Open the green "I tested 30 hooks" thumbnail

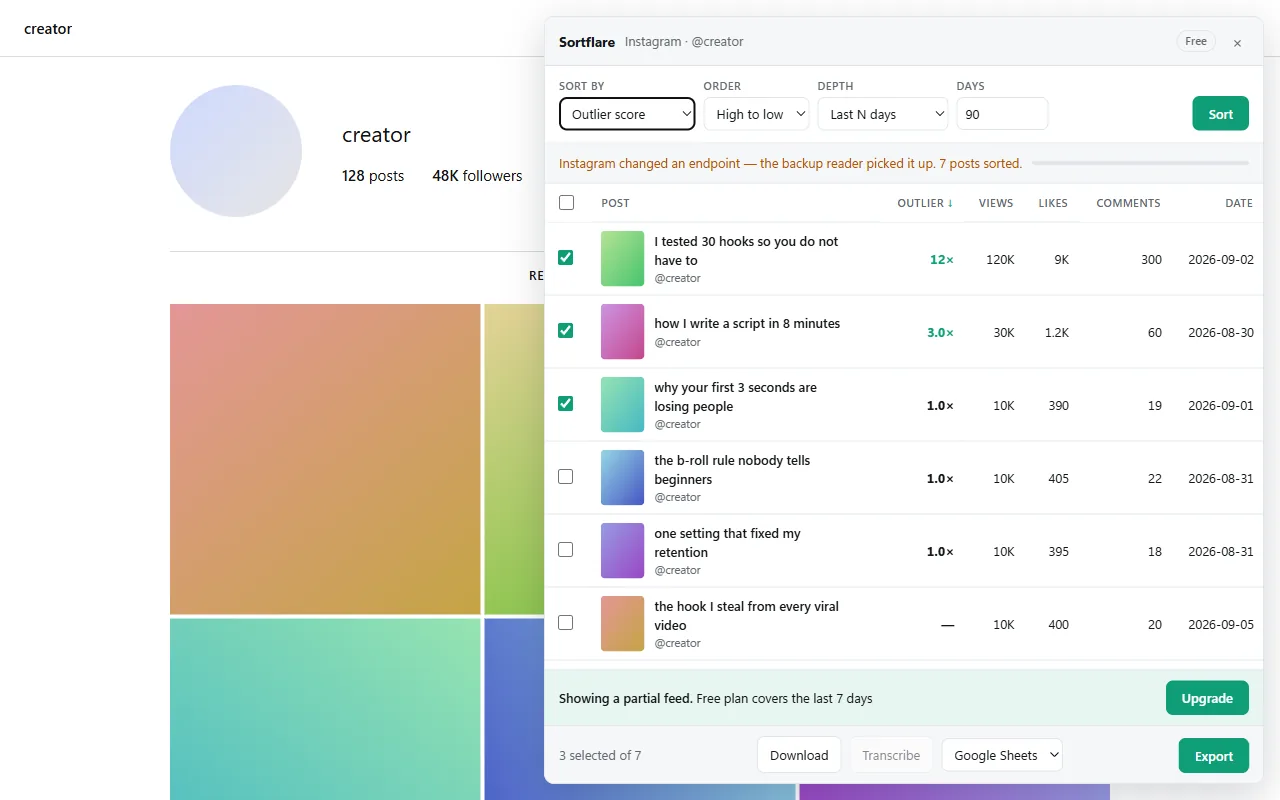pyautogui.click(x=622, y=259)
